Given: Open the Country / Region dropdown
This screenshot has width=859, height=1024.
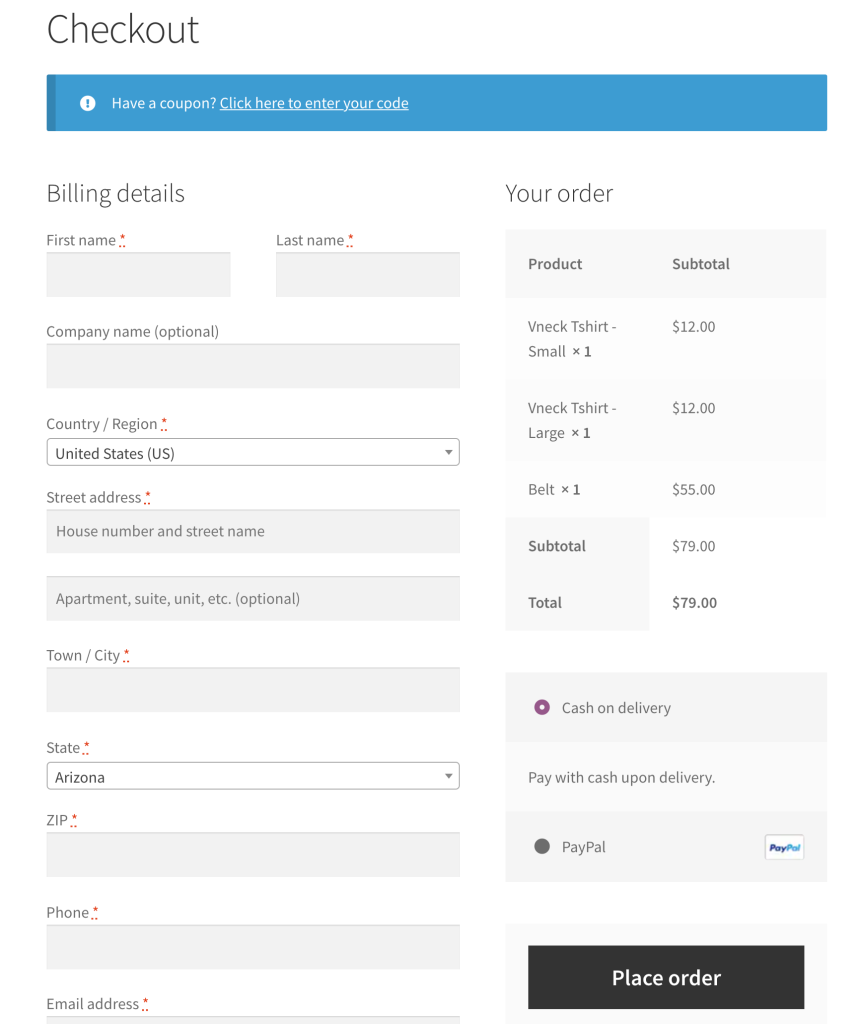Looking at the screenshot, I should pos(253,453).
